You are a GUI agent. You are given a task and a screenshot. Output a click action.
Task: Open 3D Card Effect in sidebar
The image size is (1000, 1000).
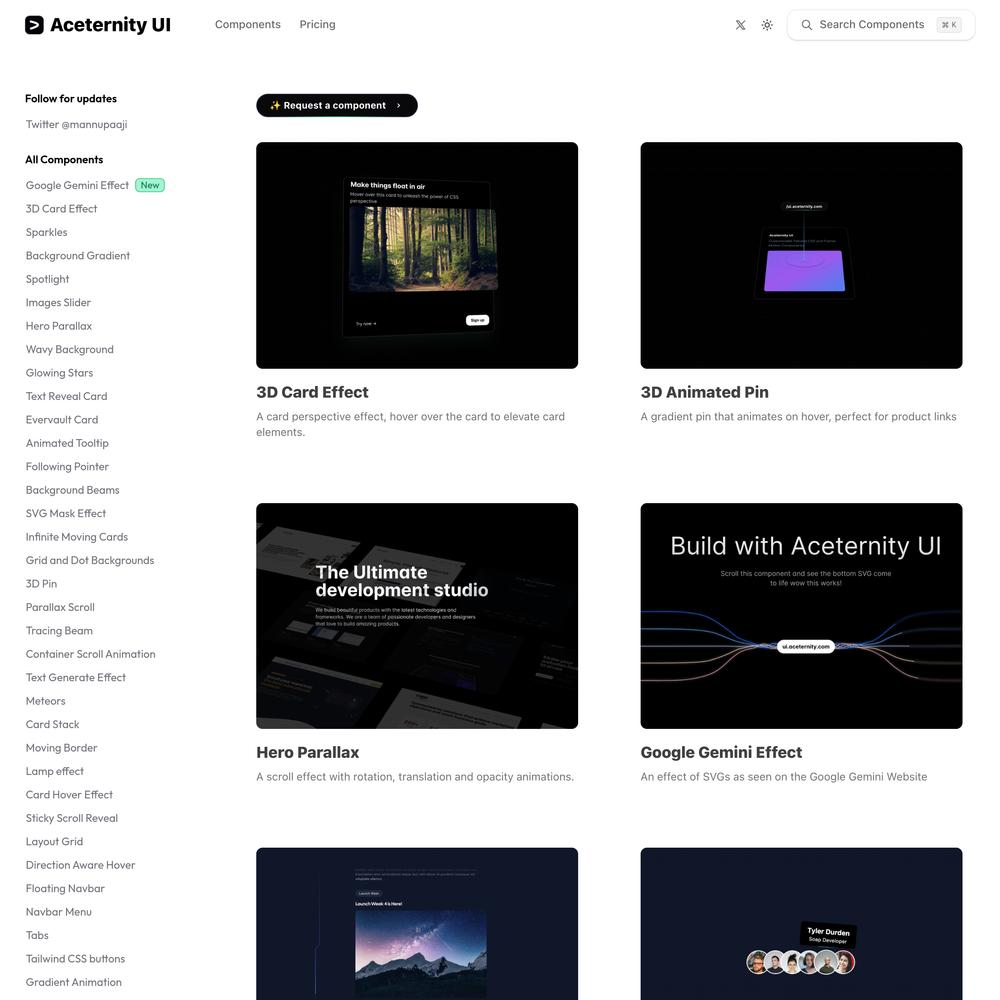point(61,209)
